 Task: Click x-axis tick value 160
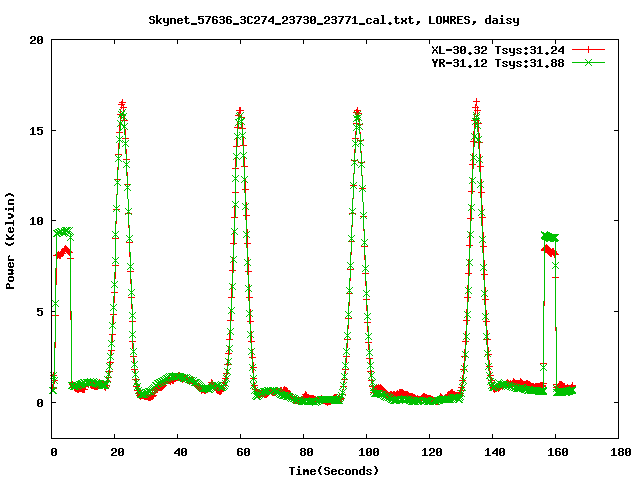pos(558,452)
